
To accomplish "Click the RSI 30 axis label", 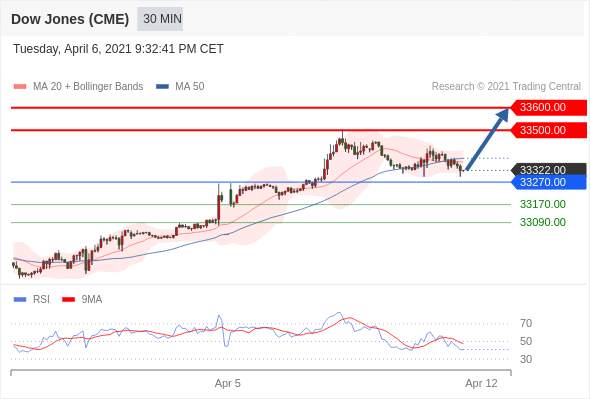I will (x=526, y=359).
